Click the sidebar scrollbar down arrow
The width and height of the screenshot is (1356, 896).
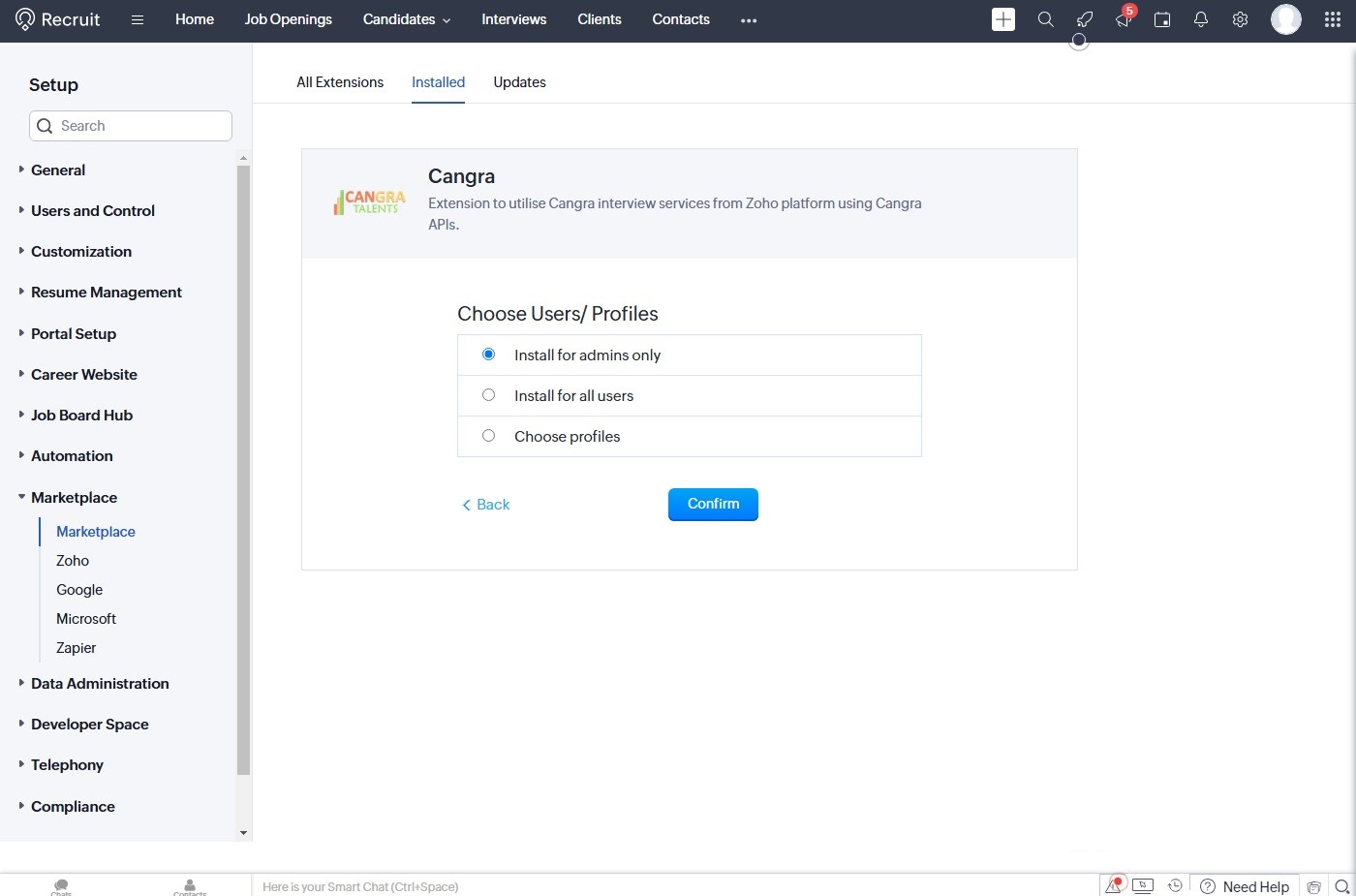(x=243, y=833)
